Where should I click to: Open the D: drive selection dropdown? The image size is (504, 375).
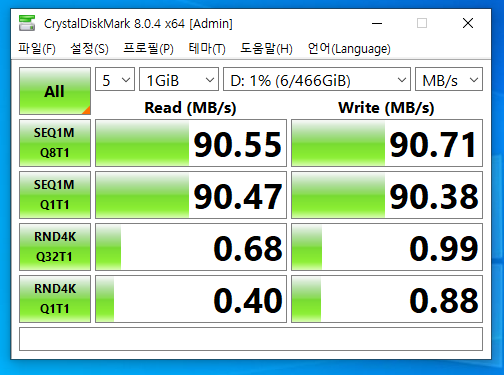pyautogui.click(x=317, y=79)
